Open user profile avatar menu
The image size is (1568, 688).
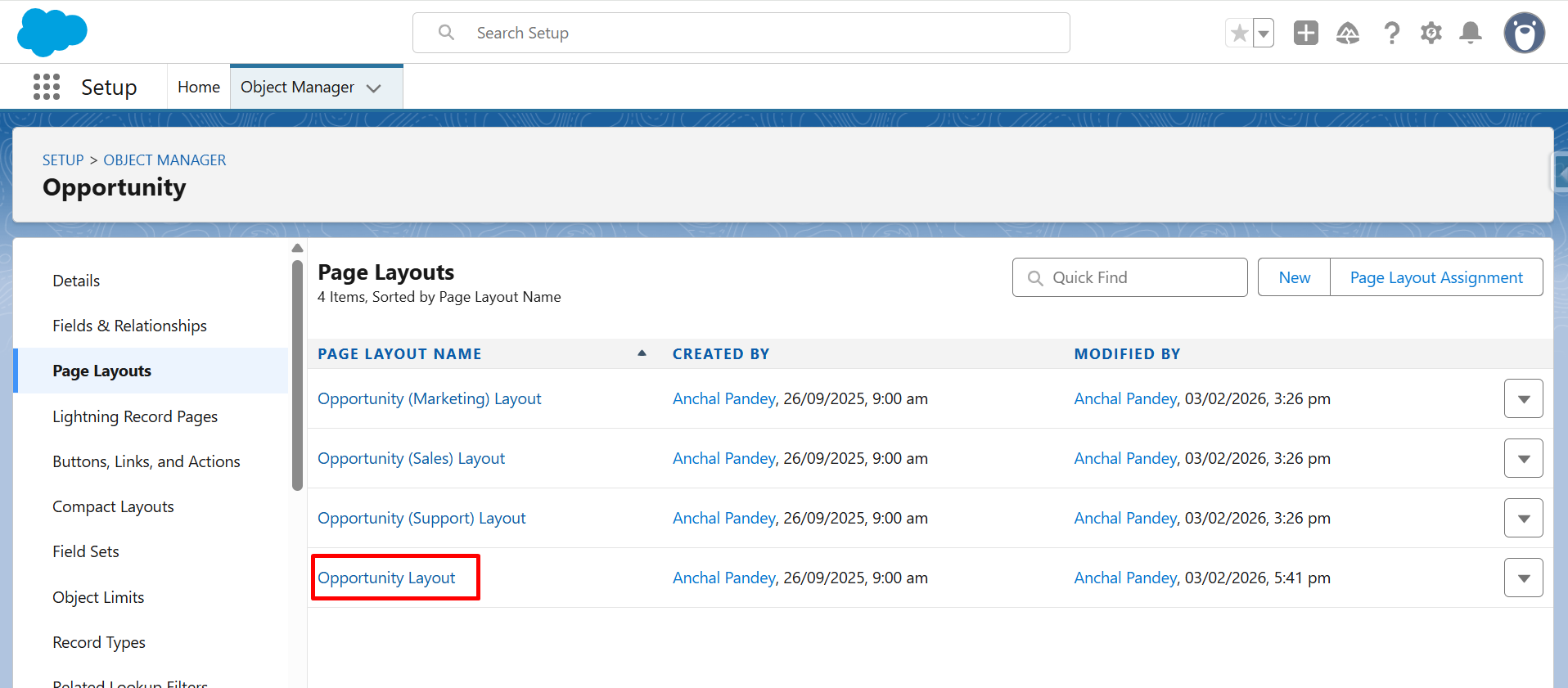(1524, 34)
